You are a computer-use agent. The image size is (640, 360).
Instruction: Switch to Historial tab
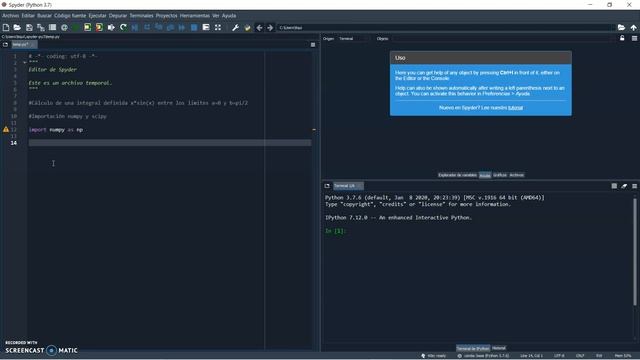click(499, 348)
